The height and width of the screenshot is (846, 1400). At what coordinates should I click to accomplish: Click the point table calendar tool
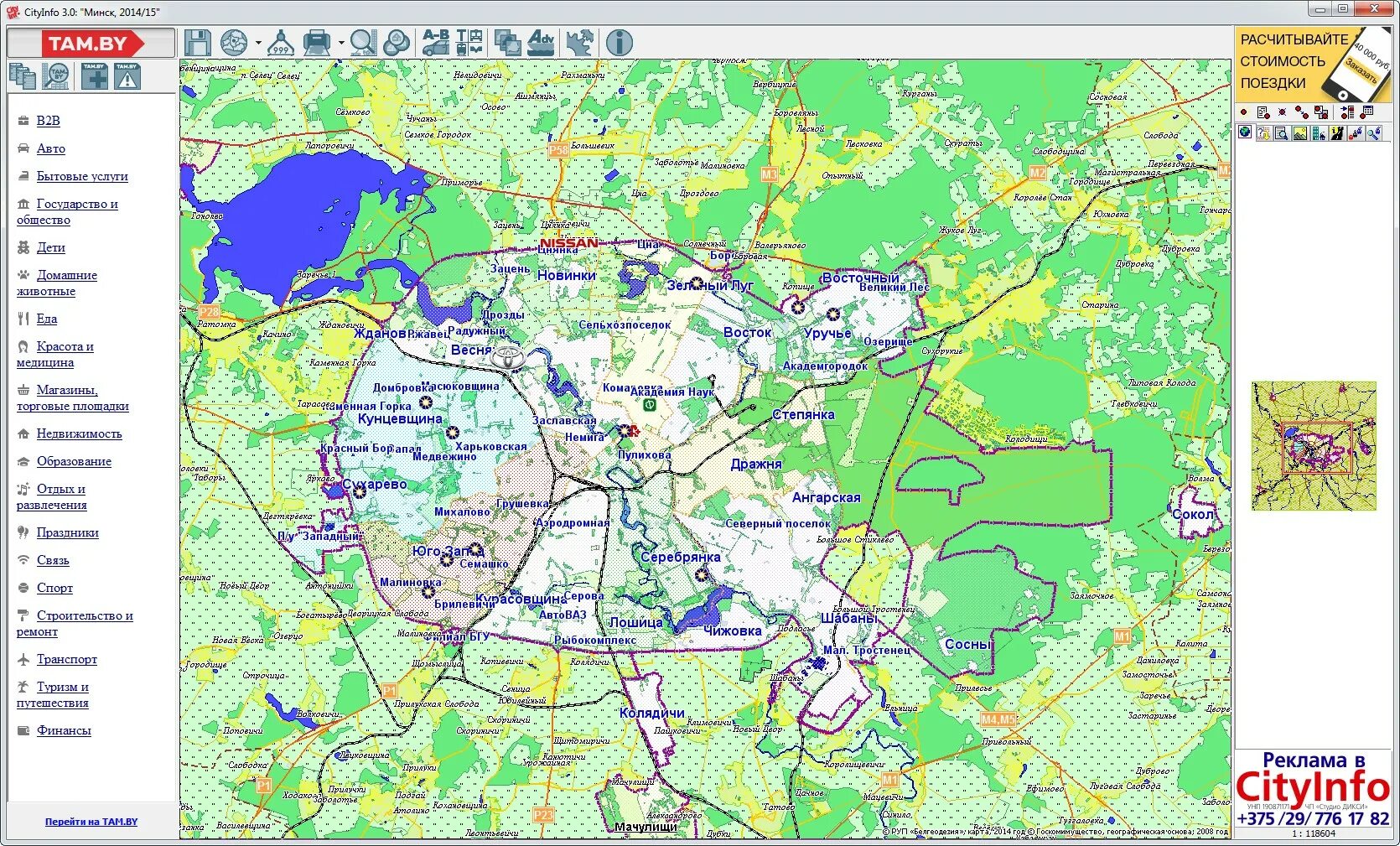pyautogui.click(x=1367, y=112)
